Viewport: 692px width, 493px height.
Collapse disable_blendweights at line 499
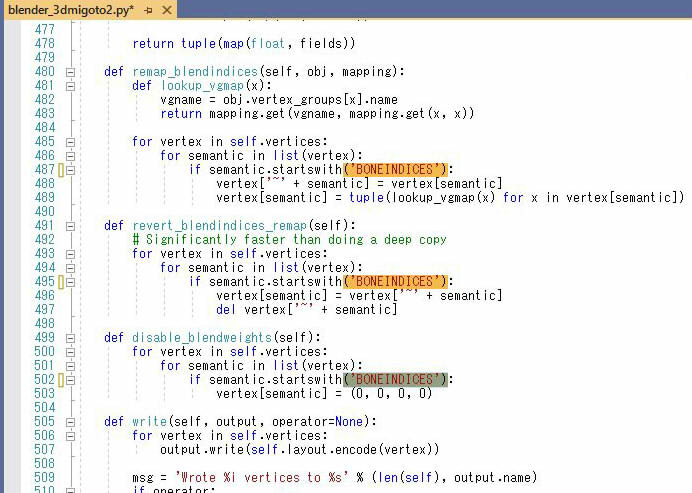point(70,338)
